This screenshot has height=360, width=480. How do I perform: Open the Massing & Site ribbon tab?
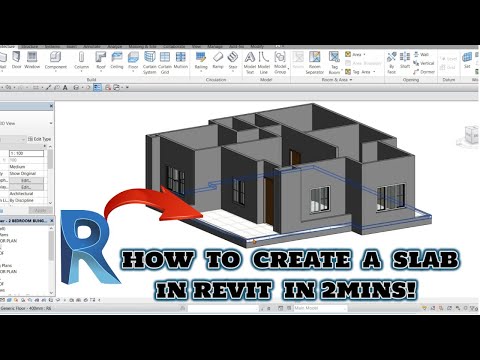click(142, 47)
